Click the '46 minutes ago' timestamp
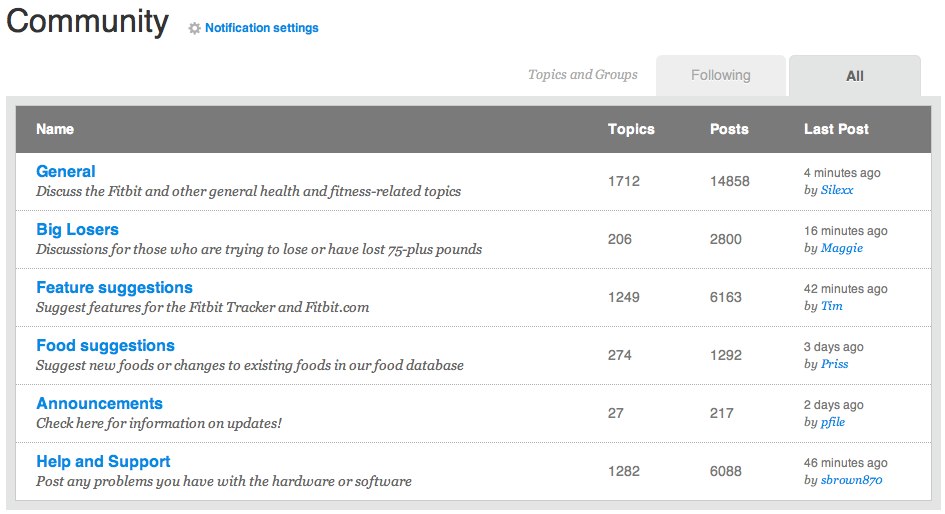This screenshot has width=945, height=514. (846, 463)
